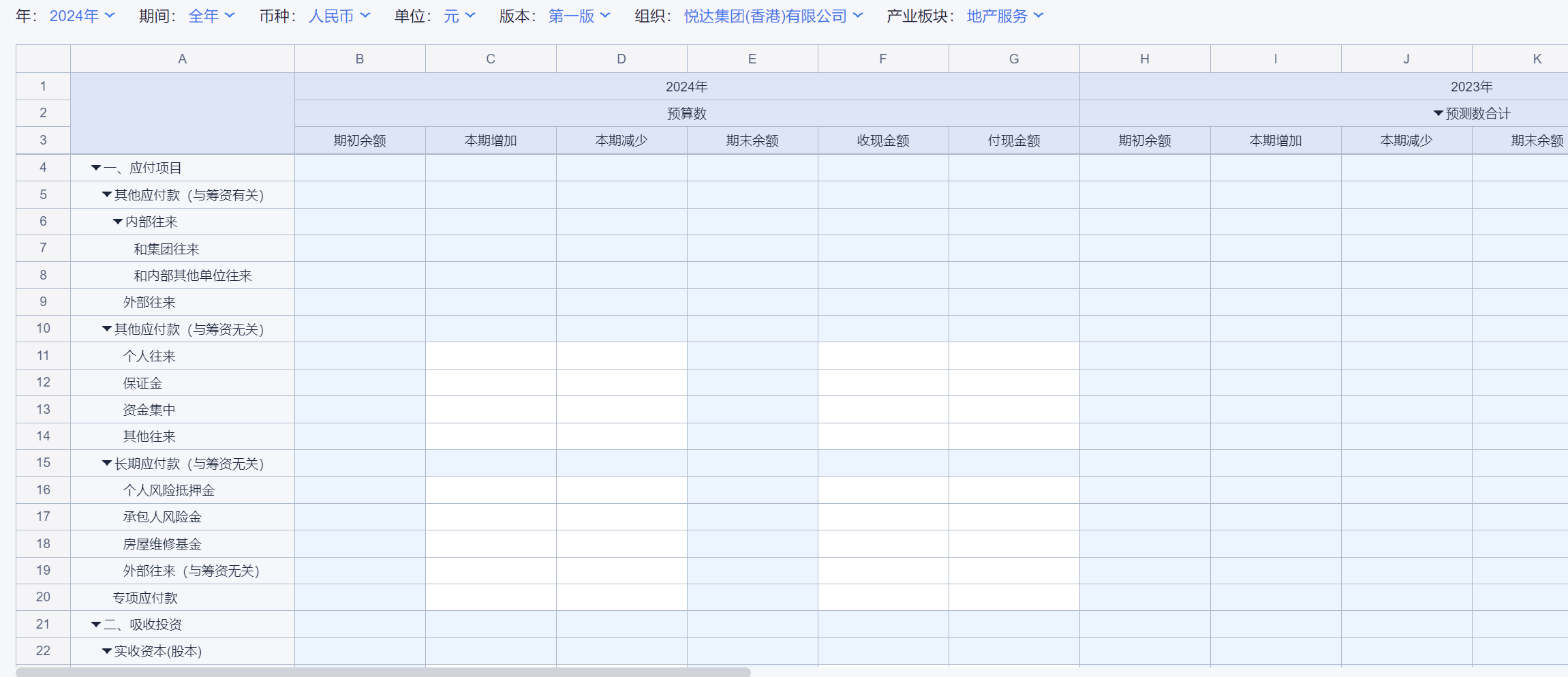Click 本期增加 cell for 个人往来
The image size is (1568, 677).
[x=491, y=356]
